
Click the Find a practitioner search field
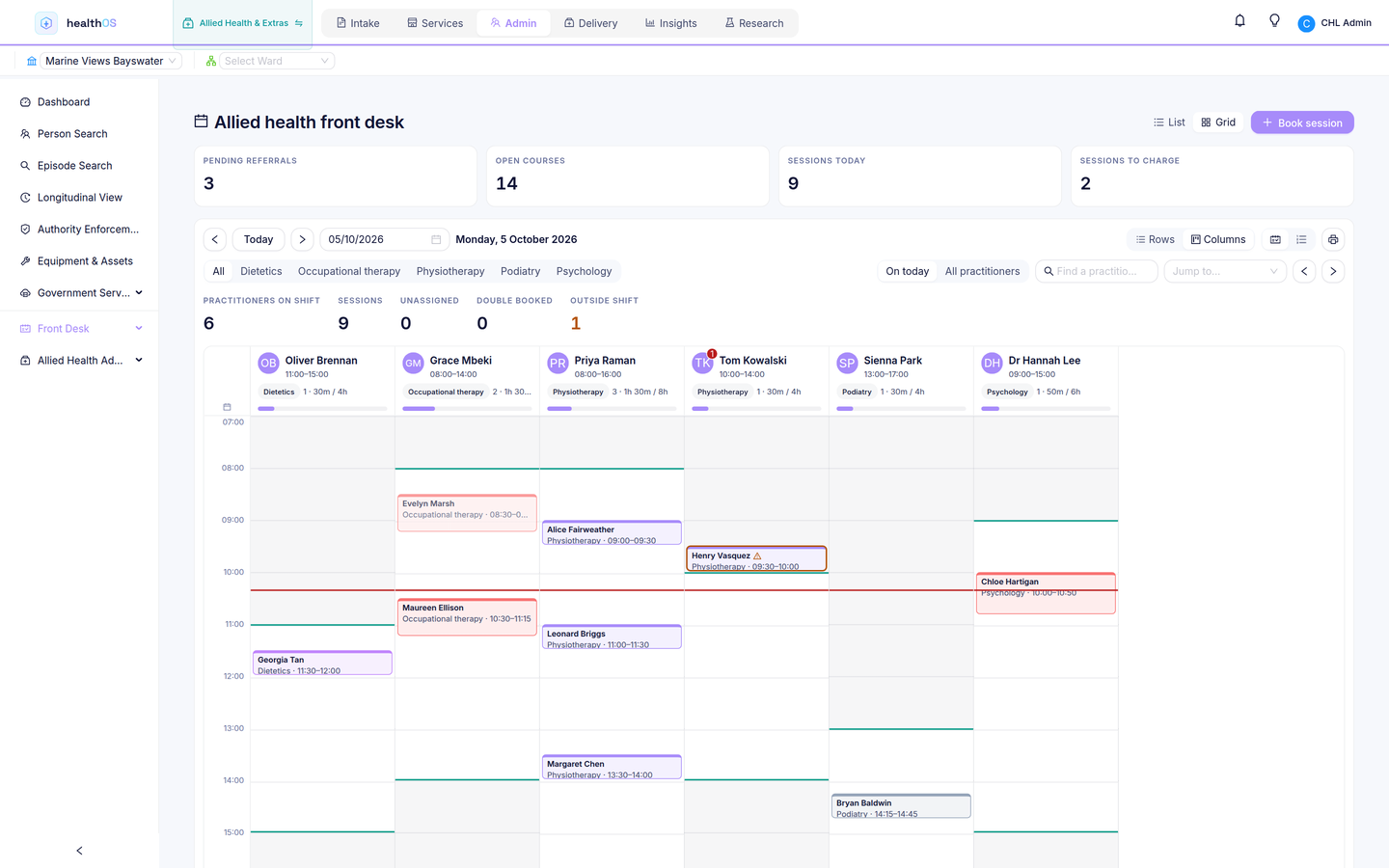point(1096,271)
